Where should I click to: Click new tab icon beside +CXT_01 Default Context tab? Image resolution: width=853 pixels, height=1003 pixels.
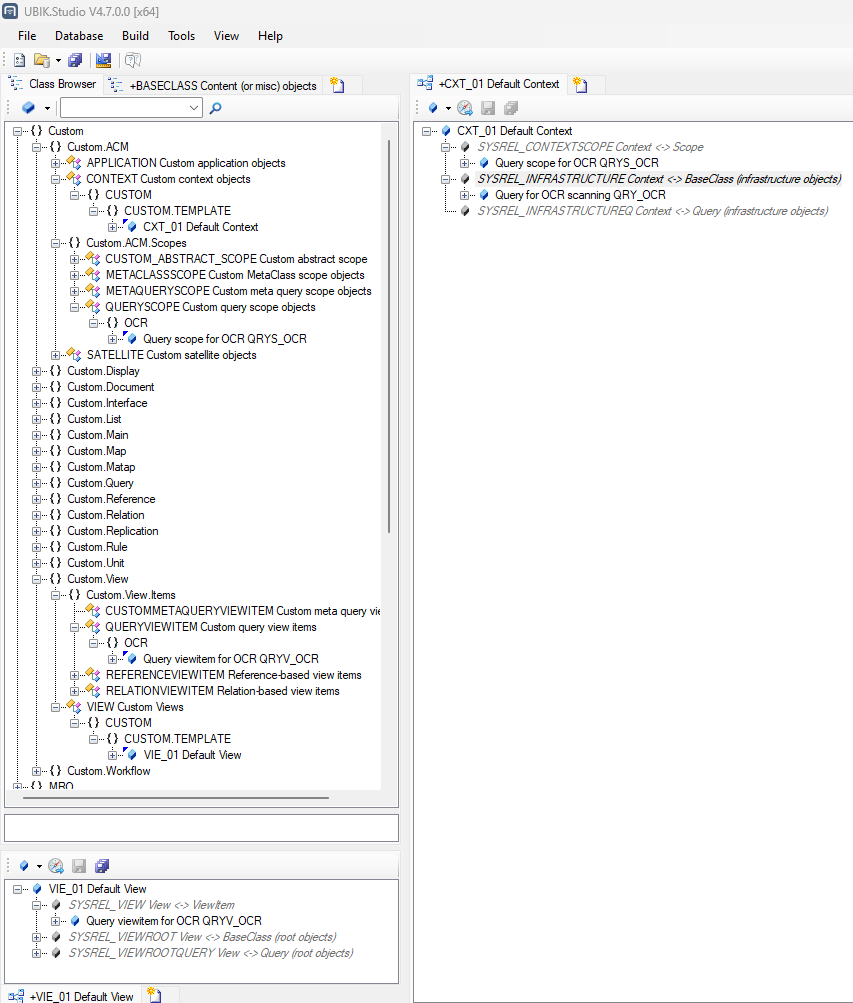tap(580, 85)
